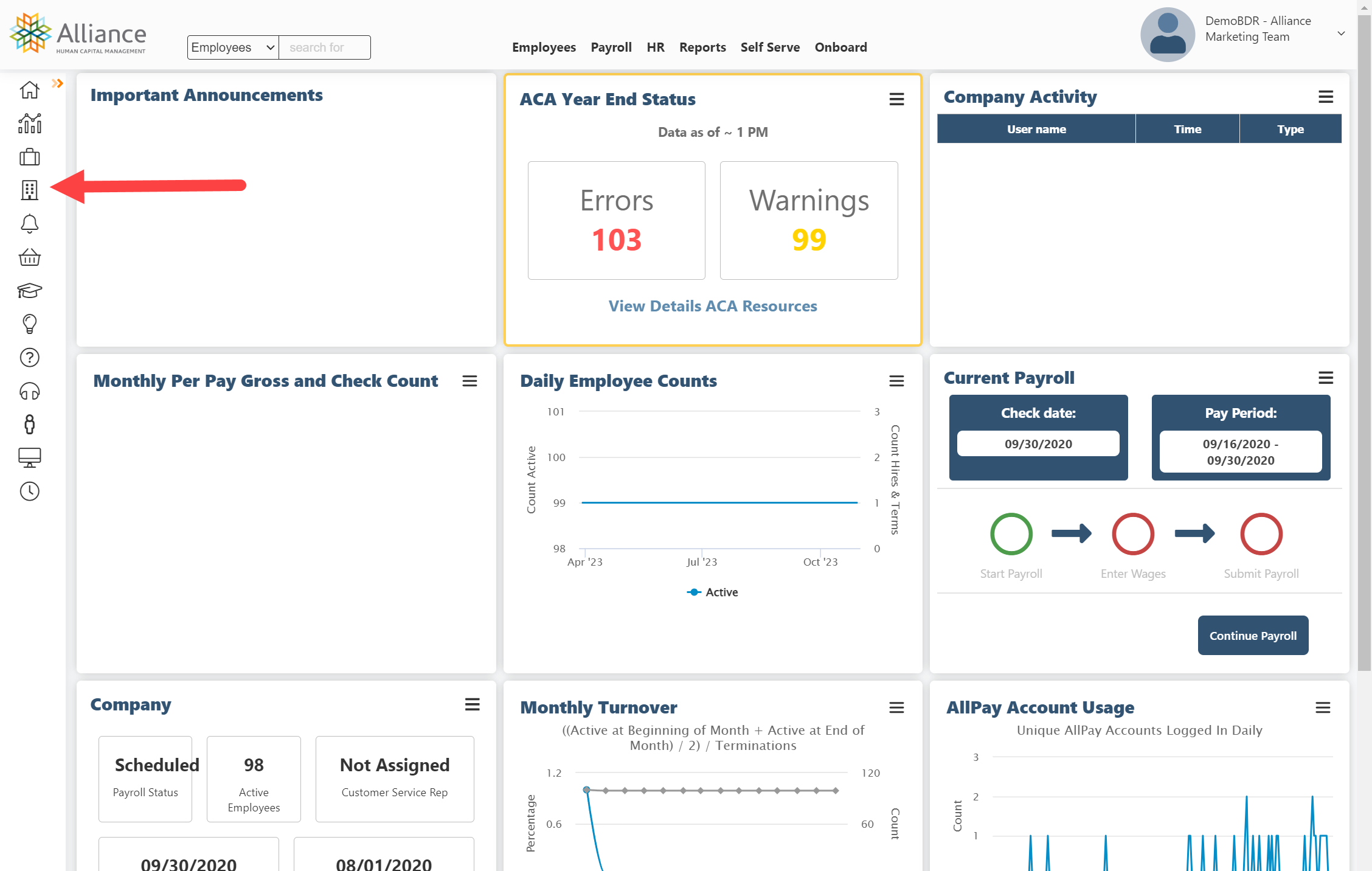
Task: Click the user profile avatar
Action: pyautogui.click(x=1168, y=35)
